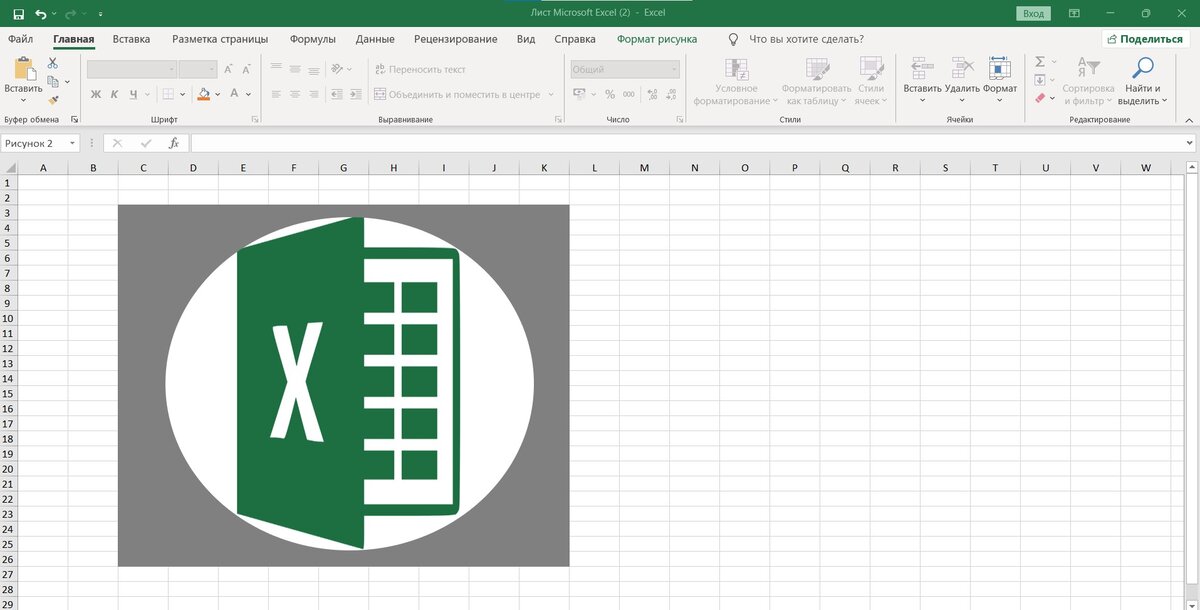Align text to the right
The image size is (1200, 610).
(x=315, y=94)
